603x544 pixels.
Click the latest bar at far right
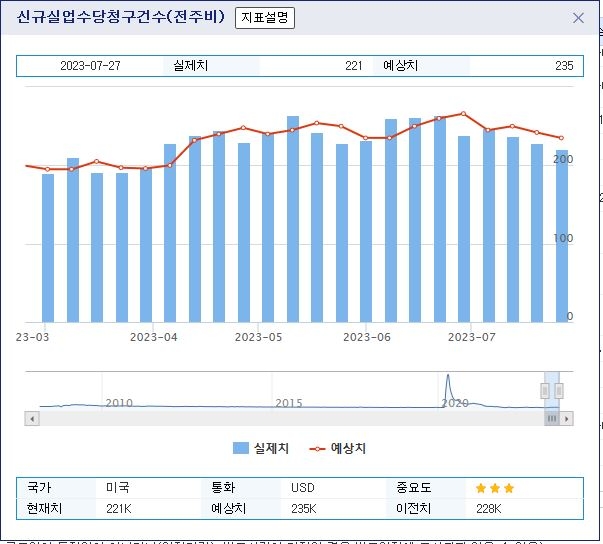point(561,236)
